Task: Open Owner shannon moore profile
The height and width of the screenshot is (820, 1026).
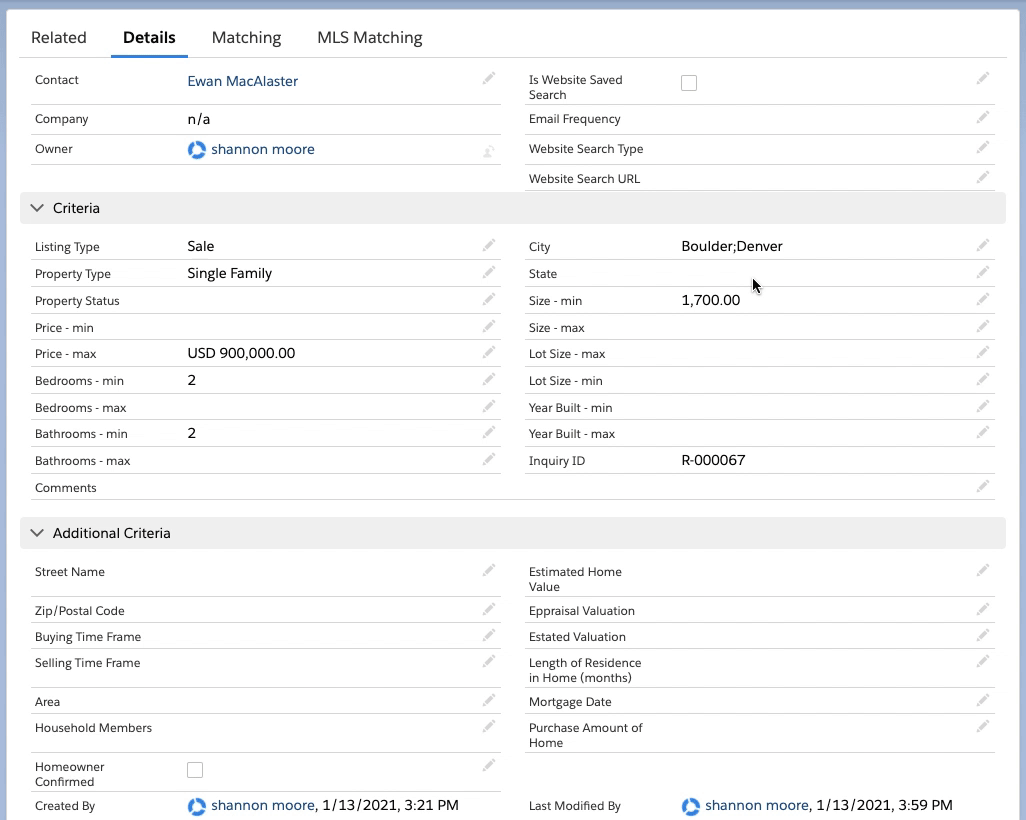Action: (262, 150)
